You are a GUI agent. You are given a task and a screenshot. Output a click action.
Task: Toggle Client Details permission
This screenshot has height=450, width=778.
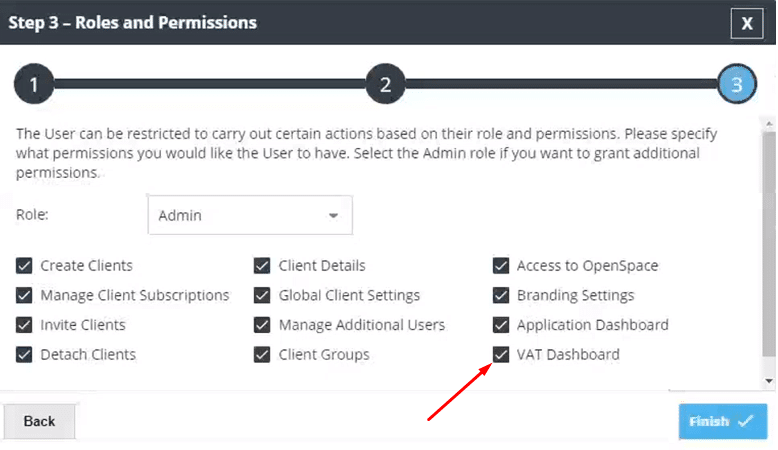pos(262,266)
